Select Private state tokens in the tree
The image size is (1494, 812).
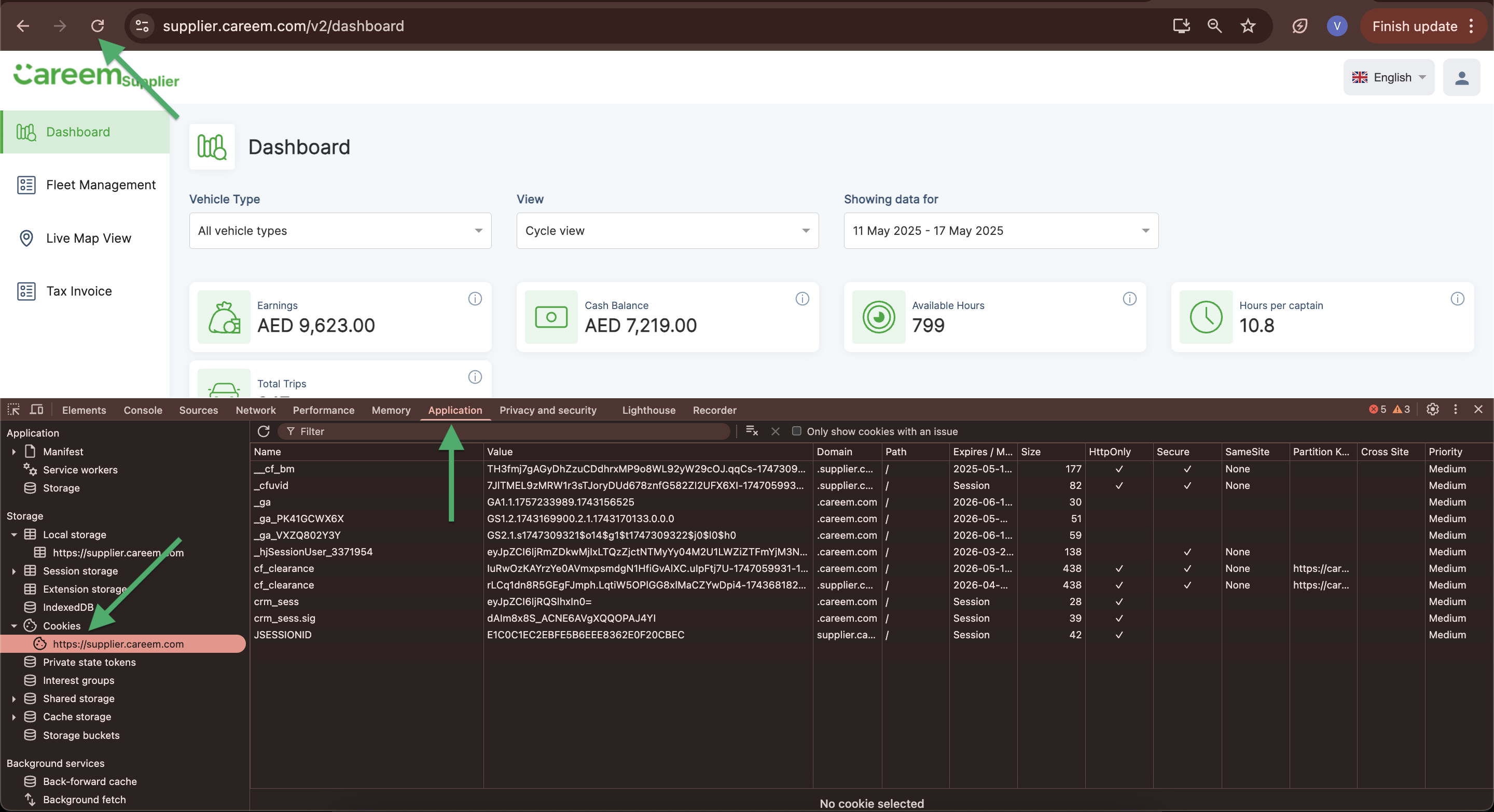(x=89, y=662)
